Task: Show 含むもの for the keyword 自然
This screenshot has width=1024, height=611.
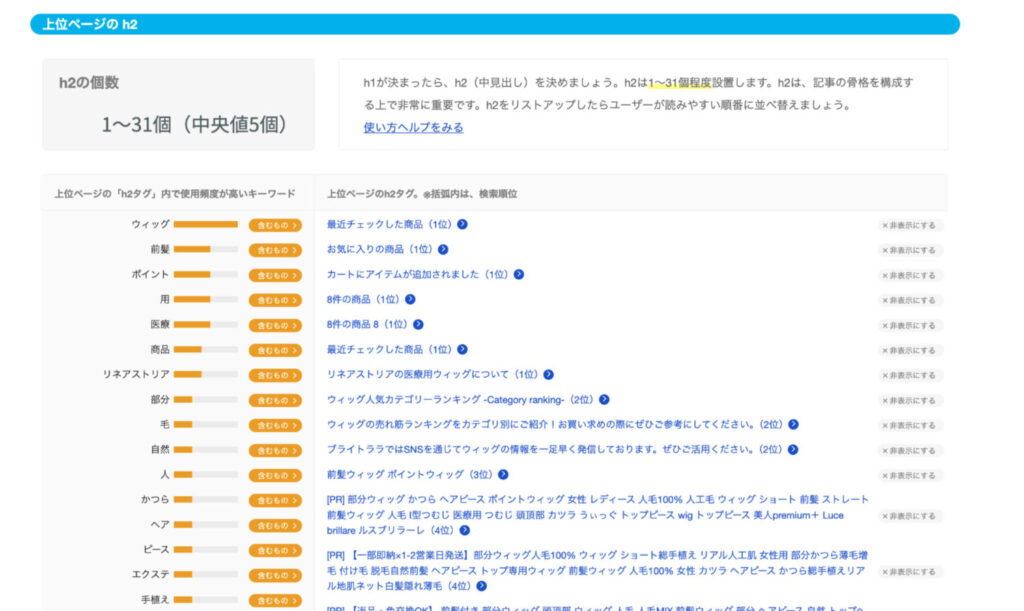Action: (x=275, y=450)
